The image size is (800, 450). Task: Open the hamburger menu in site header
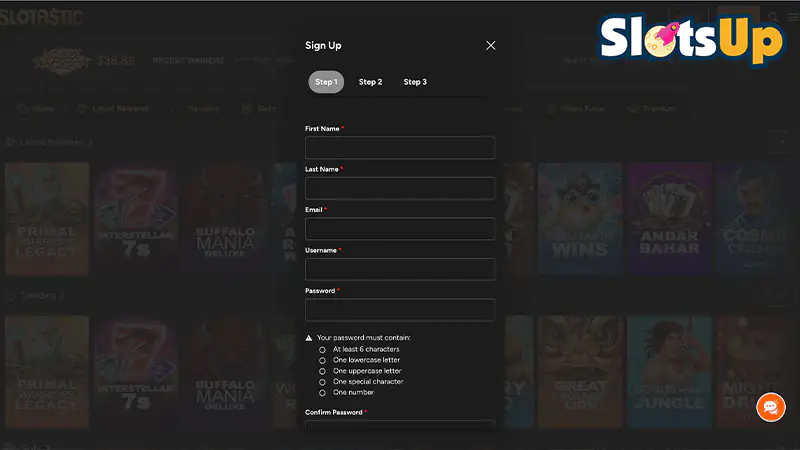click(x=793, y=17)
